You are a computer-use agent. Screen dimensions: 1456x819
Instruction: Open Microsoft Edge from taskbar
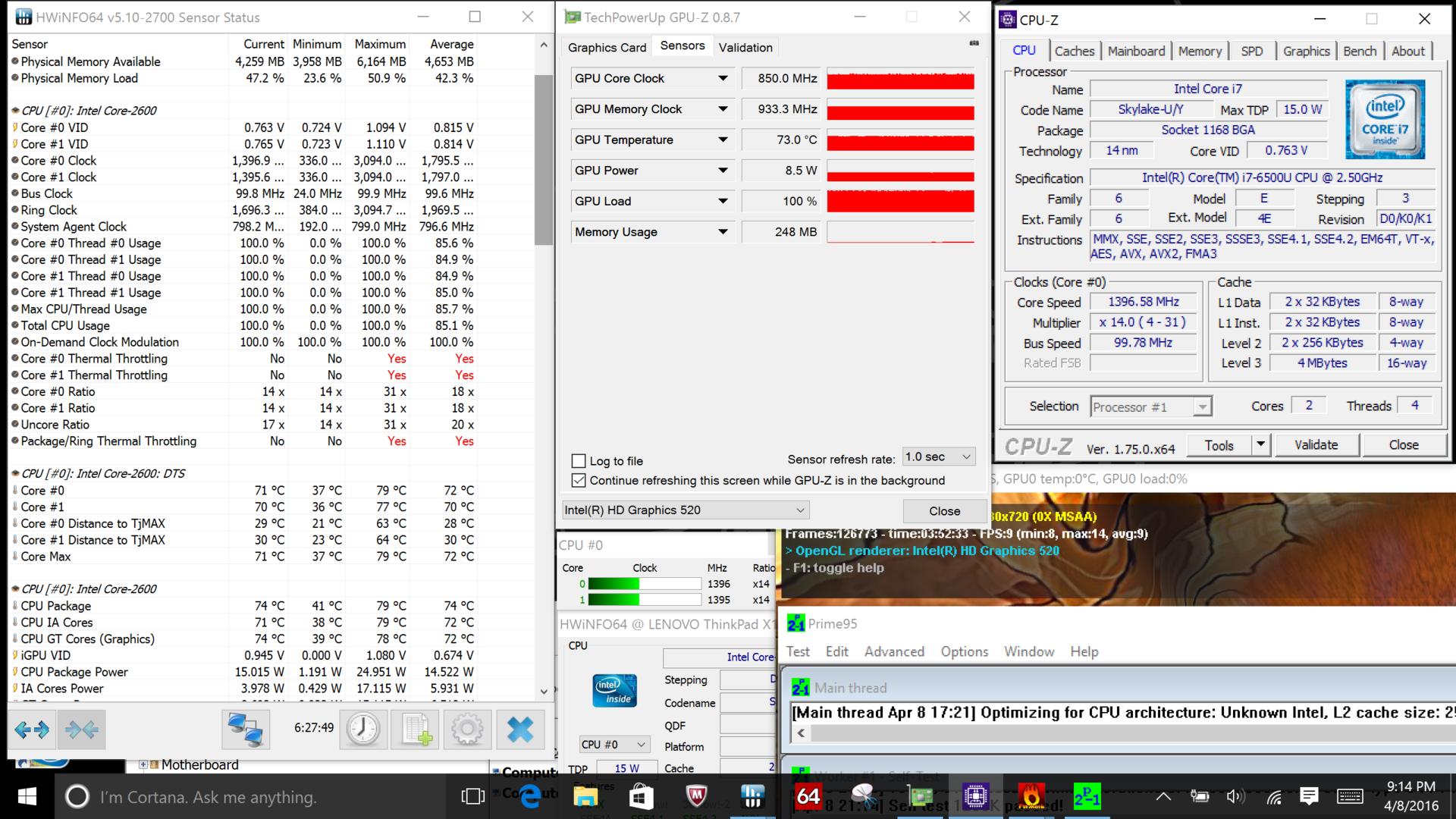(x=530, y=796)
